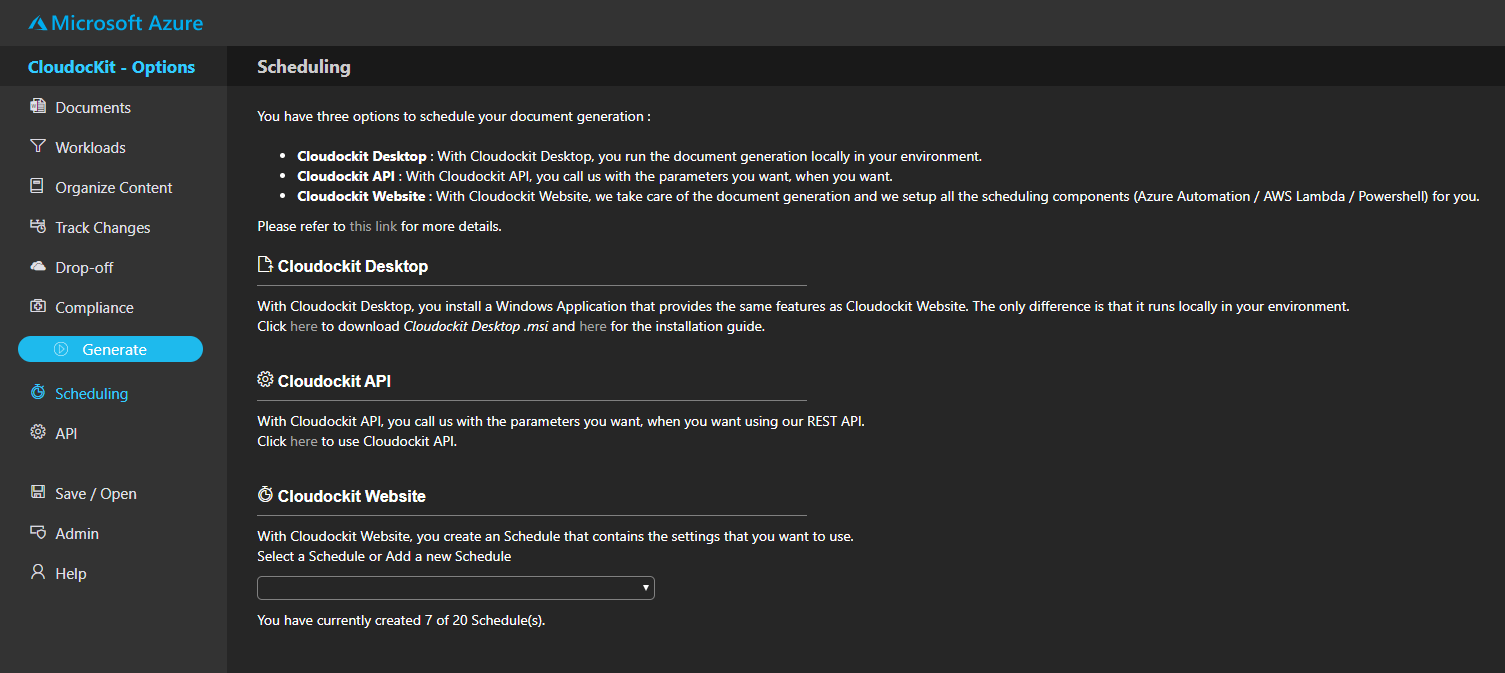This screenshot has height=673, width=1505.
Task: Open the Documents menu item
Action: [93, 108]
